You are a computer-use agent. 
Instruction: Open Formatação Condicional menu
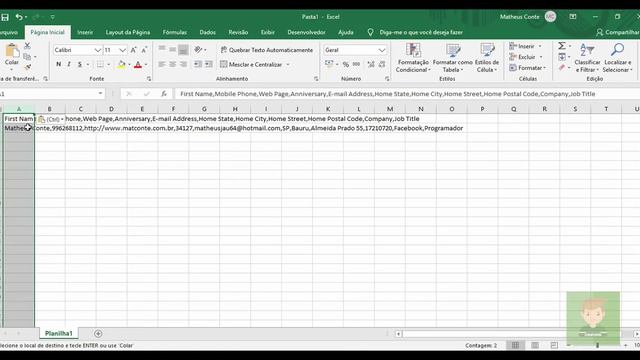click(413, 58)
